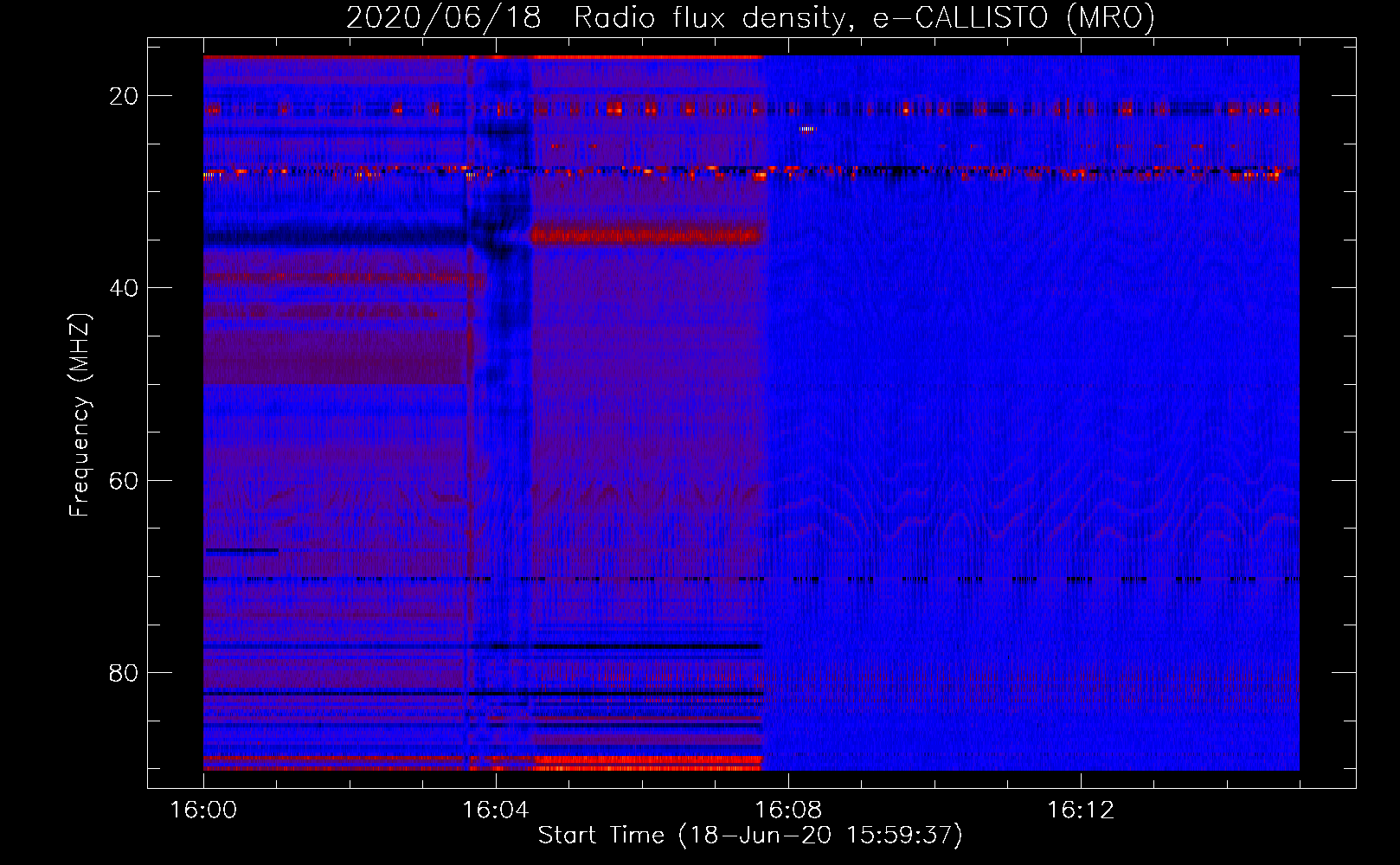1400x865 pixels.
Task: Click the 16:12 time tick label
Action: tap(1081, 811)
